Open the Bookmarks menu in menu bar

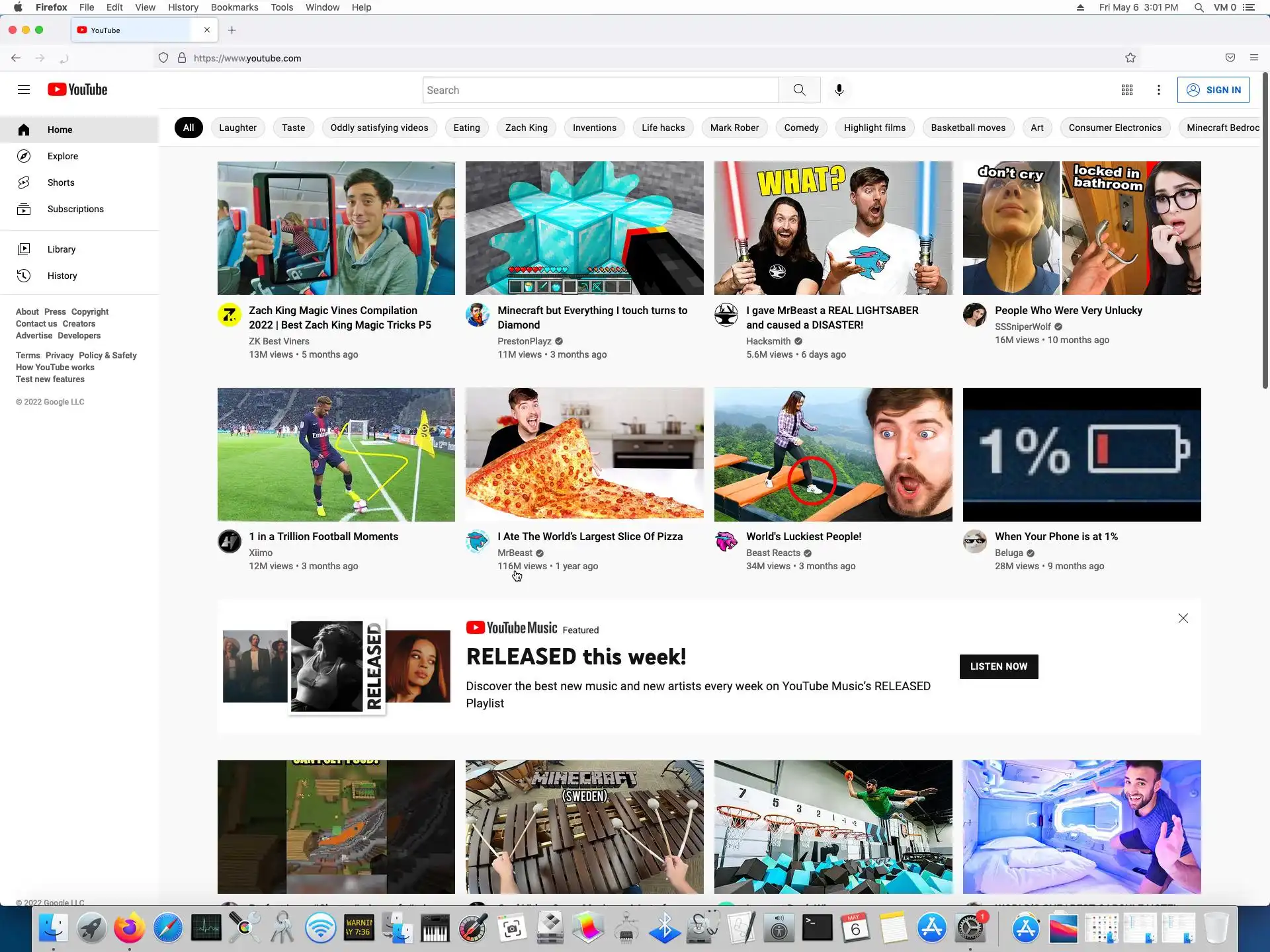234,7
